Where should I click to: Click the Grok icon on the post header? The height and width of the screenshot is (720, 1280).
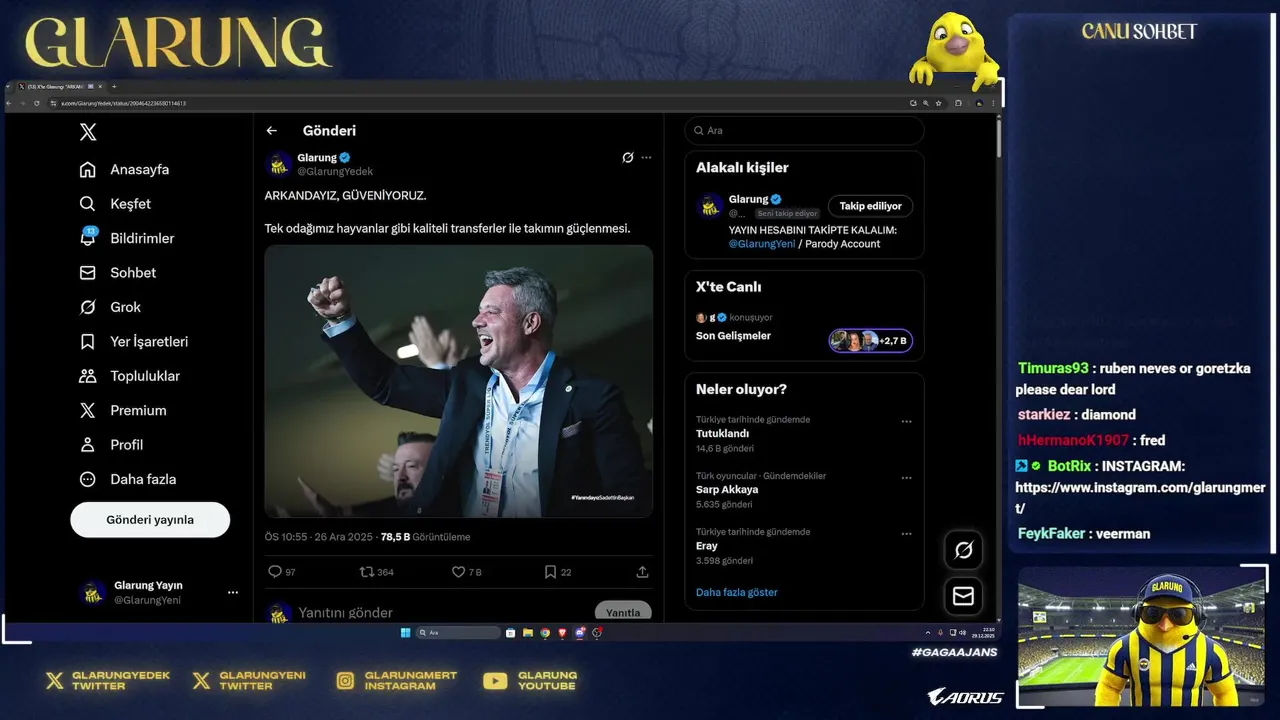pos(628,157)
